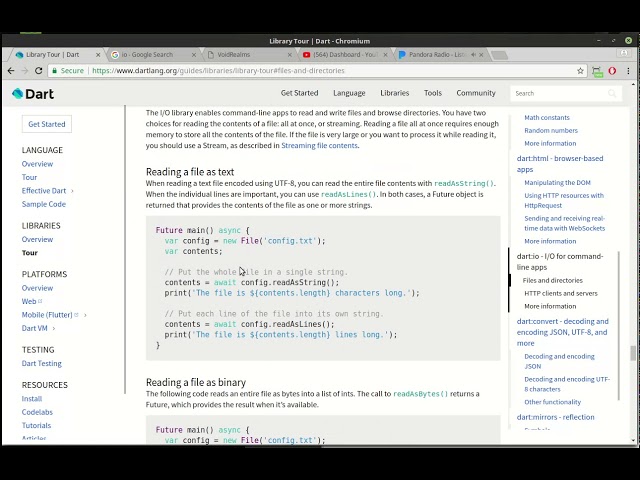
Task: Expand Effective Dart chevron
Action: (73, 191)
